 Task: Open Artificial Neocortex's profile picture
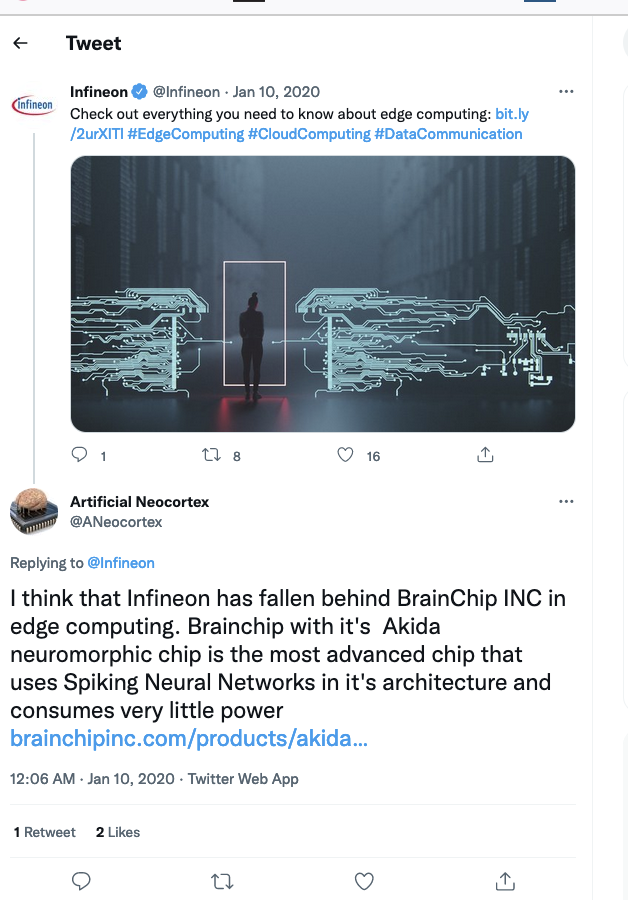pyautogui.click(x=34, y=512)
